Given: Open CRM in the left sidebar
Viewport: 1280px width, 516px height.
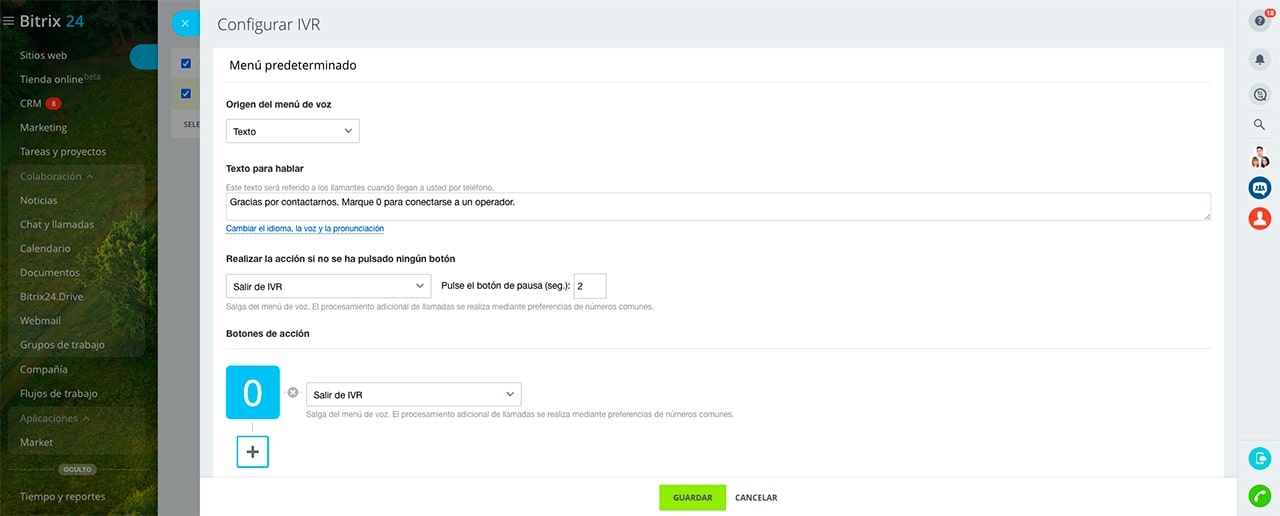Looking at the screenshot, I should [31, 103].
